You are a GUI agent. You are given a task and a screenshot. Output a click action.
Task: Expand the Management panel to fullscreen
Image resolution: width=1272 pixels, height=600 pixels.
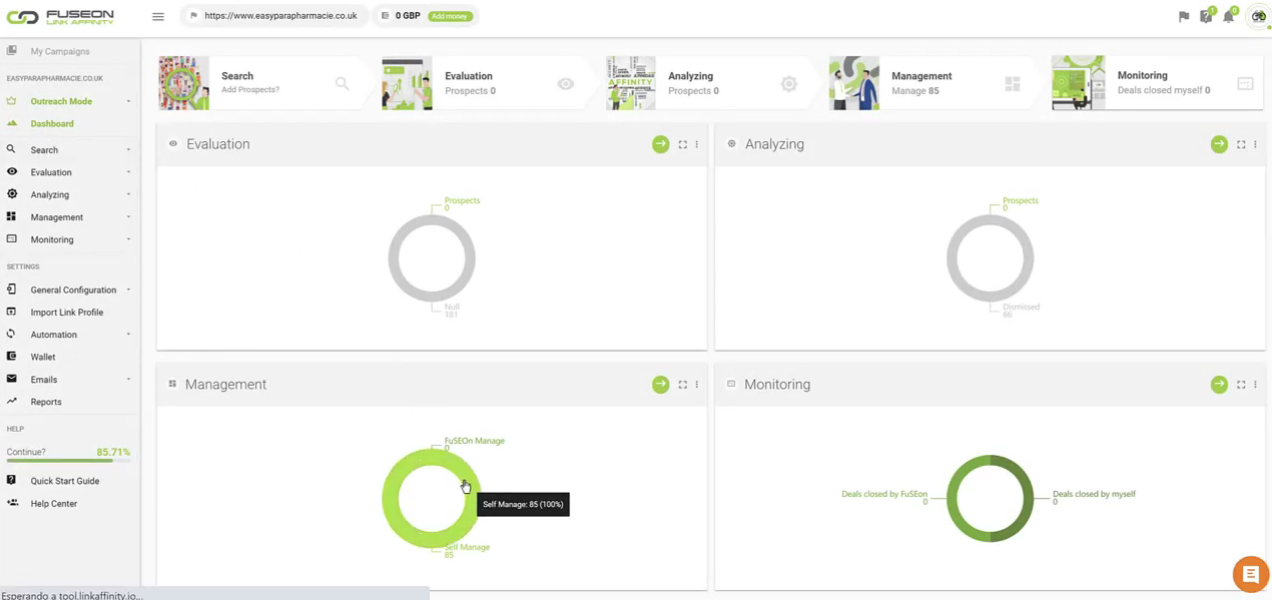683,384
